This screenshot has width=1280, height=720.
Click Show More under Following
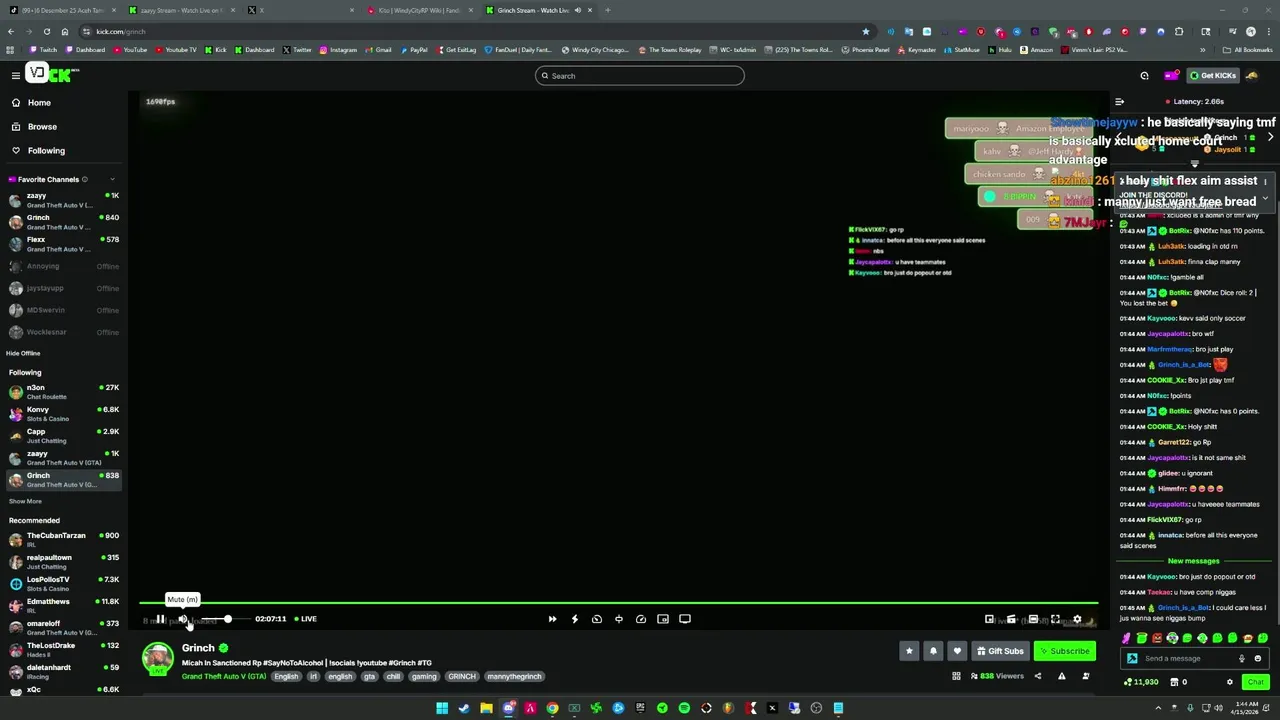(x=25, y=501)
